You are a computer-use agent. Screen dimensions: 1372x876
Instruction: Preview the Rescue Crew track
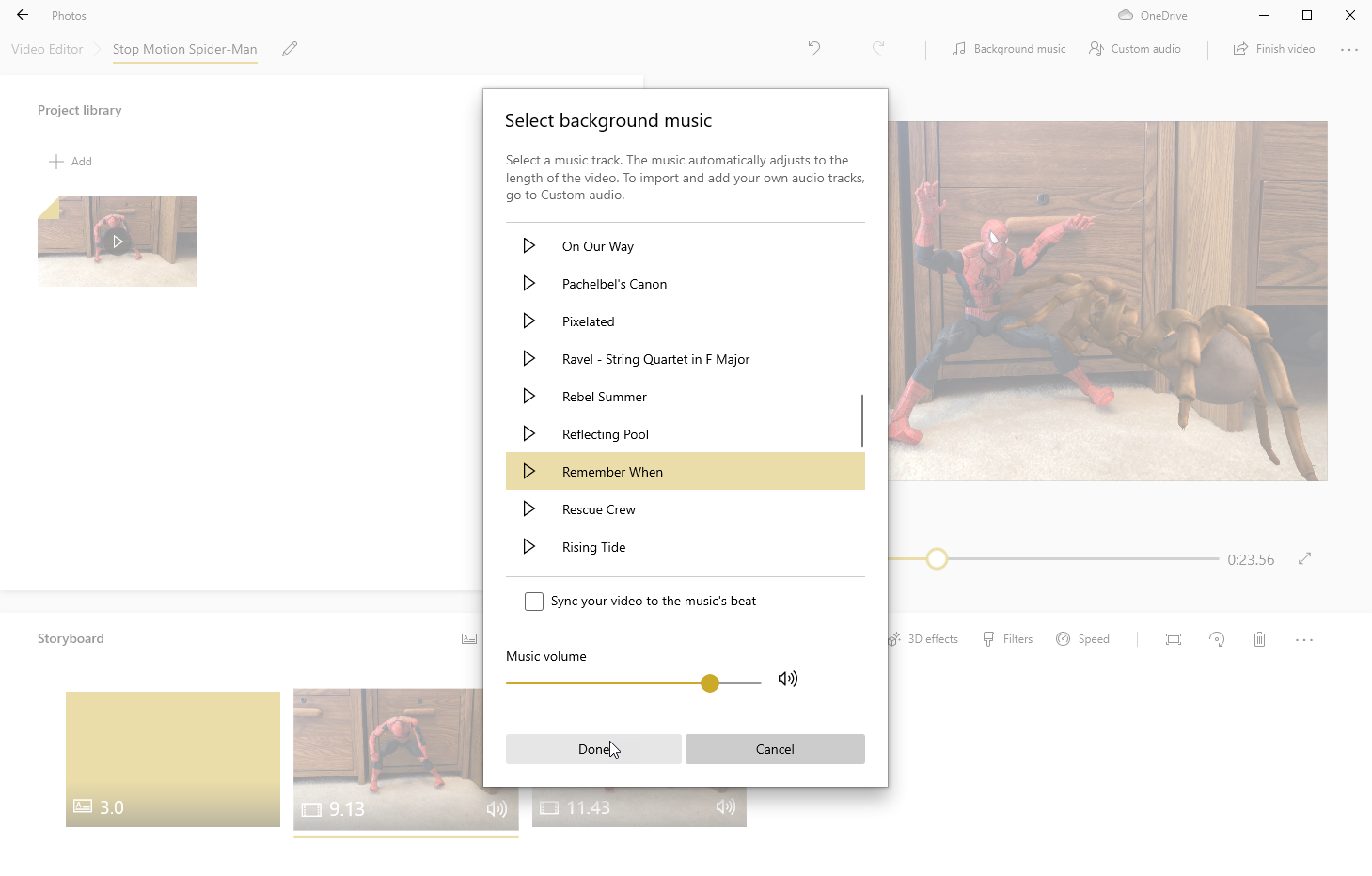(528, 508)
